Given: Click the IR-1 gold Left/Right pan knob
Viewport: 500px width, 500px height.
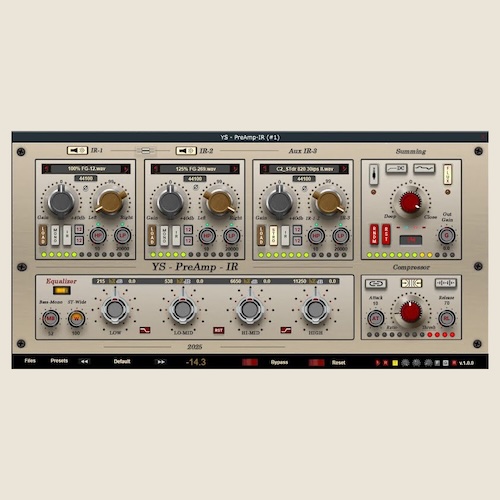Looking at the screenshot, I should (x=110, y=202).
